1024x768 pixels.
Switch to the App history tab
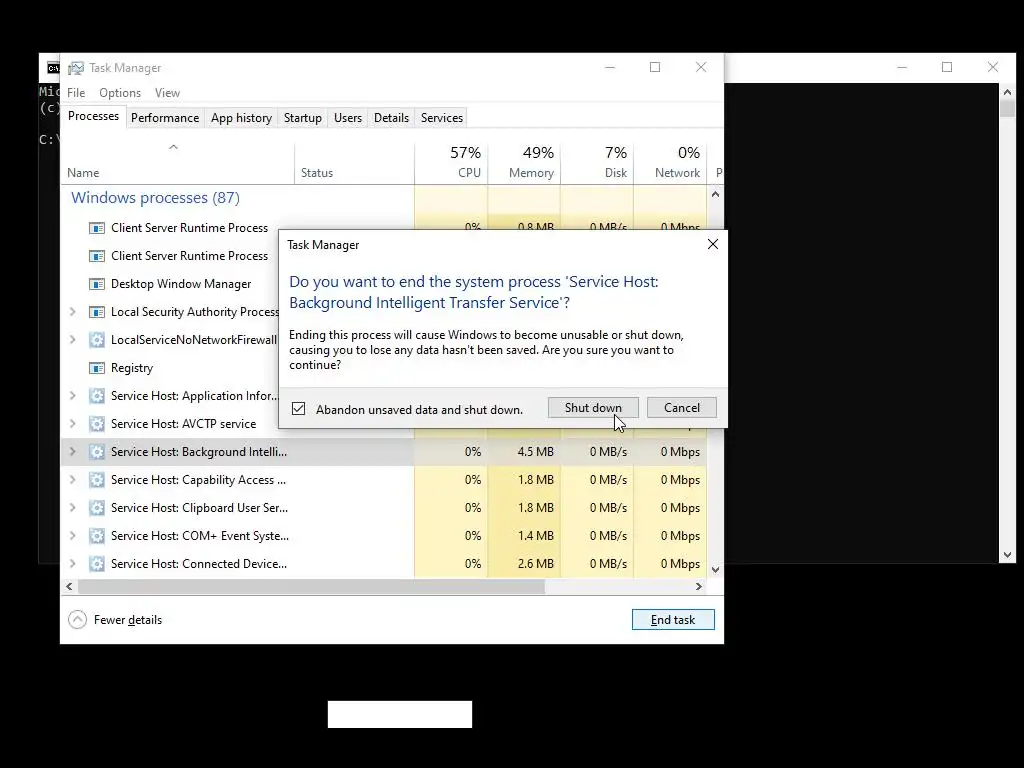(241, 118)
